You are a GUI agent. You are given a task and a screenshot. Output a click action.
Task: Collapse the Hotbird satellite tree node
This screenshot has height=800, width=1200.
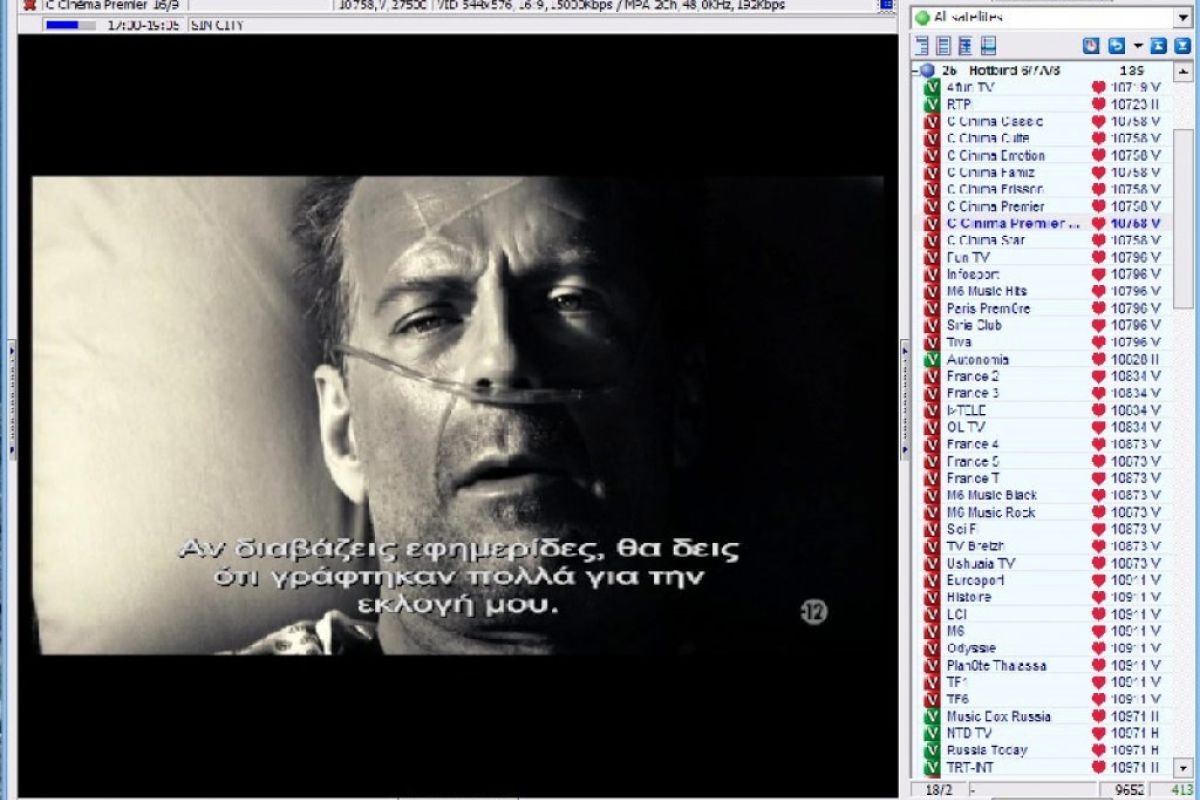914,70
